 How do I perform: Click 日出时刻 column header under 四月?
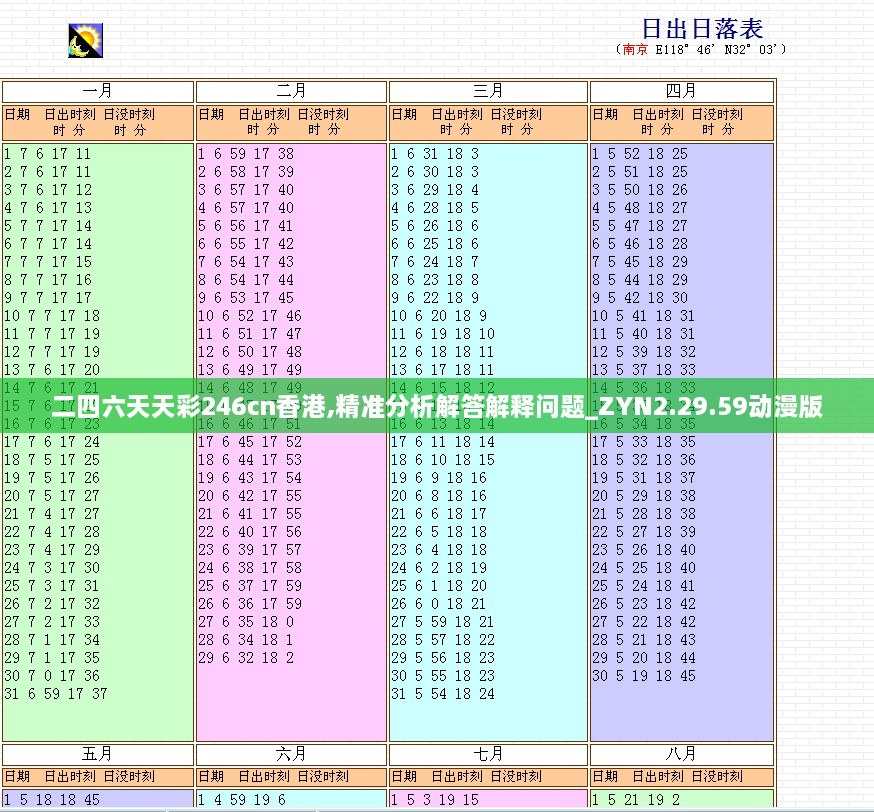(x=658, y=114)
